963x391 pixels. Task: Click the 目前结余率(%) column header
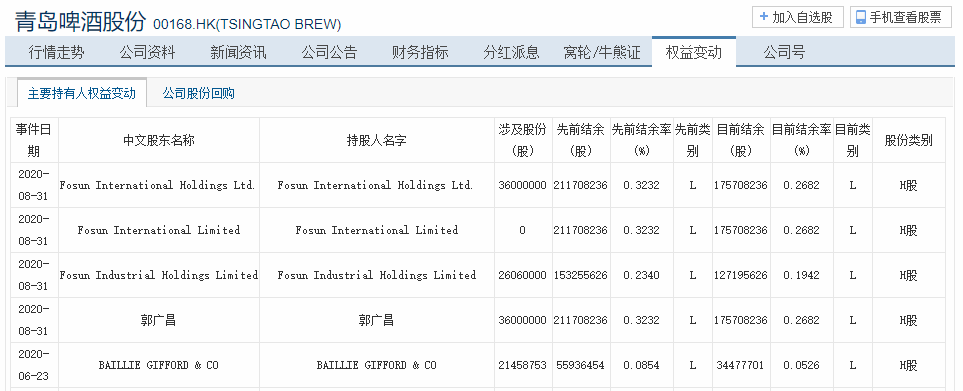tap(801, 140)
